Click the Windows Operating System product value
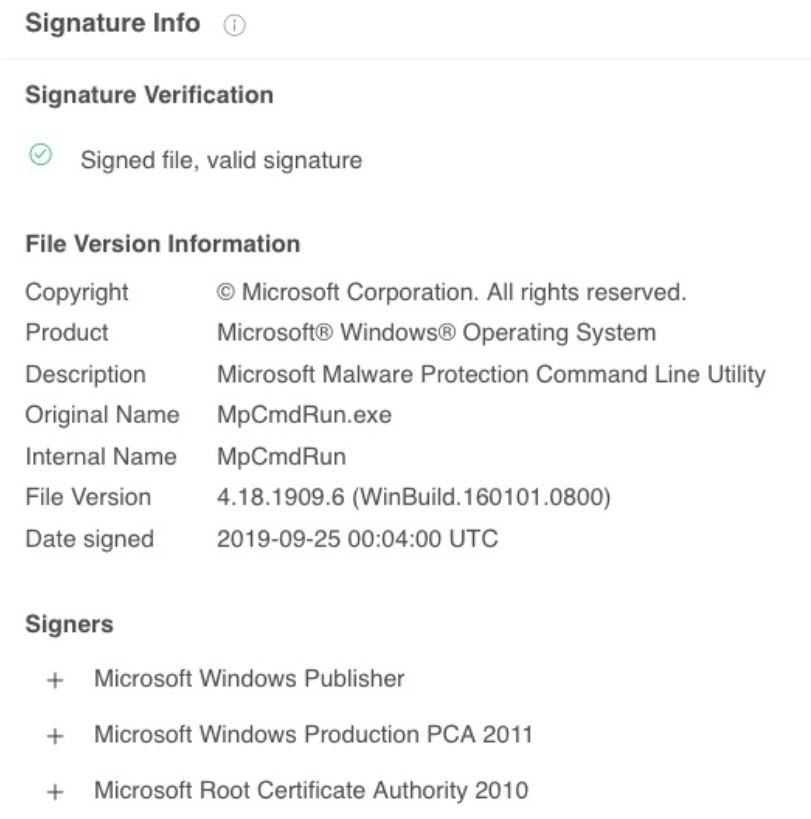 [x=437, y=333]
